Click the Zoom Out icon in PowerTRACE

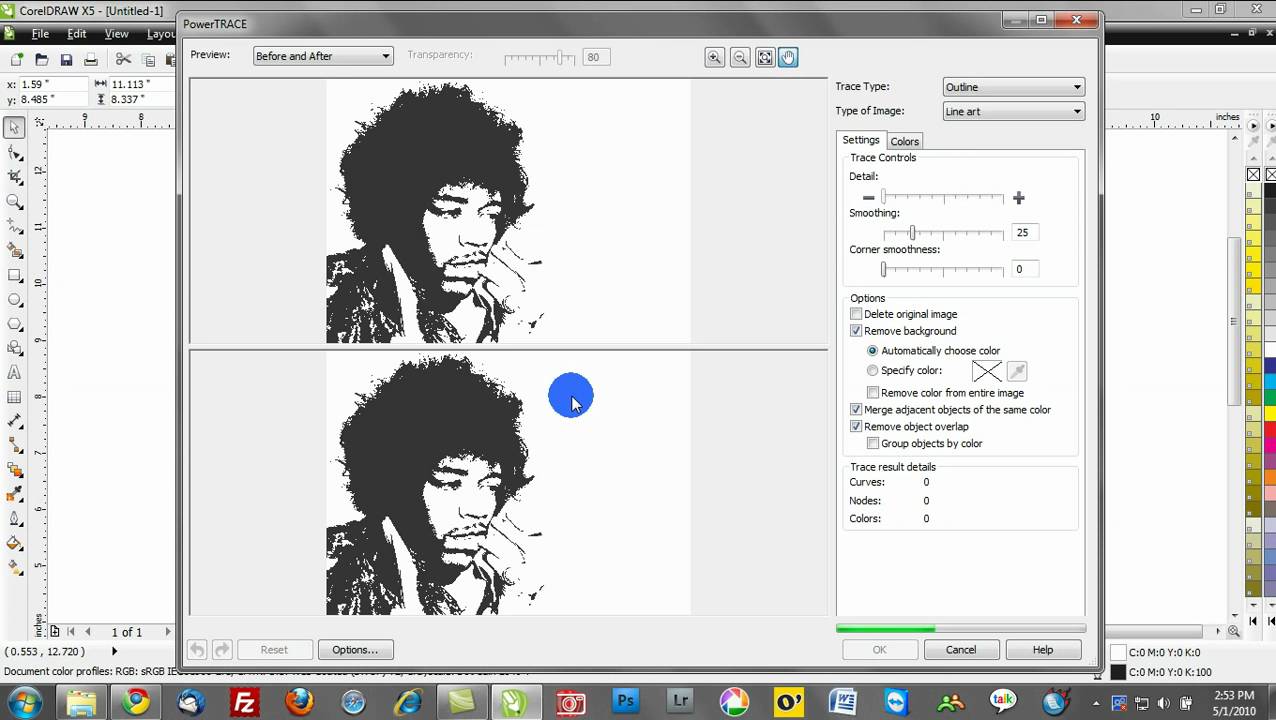(740, 58)
